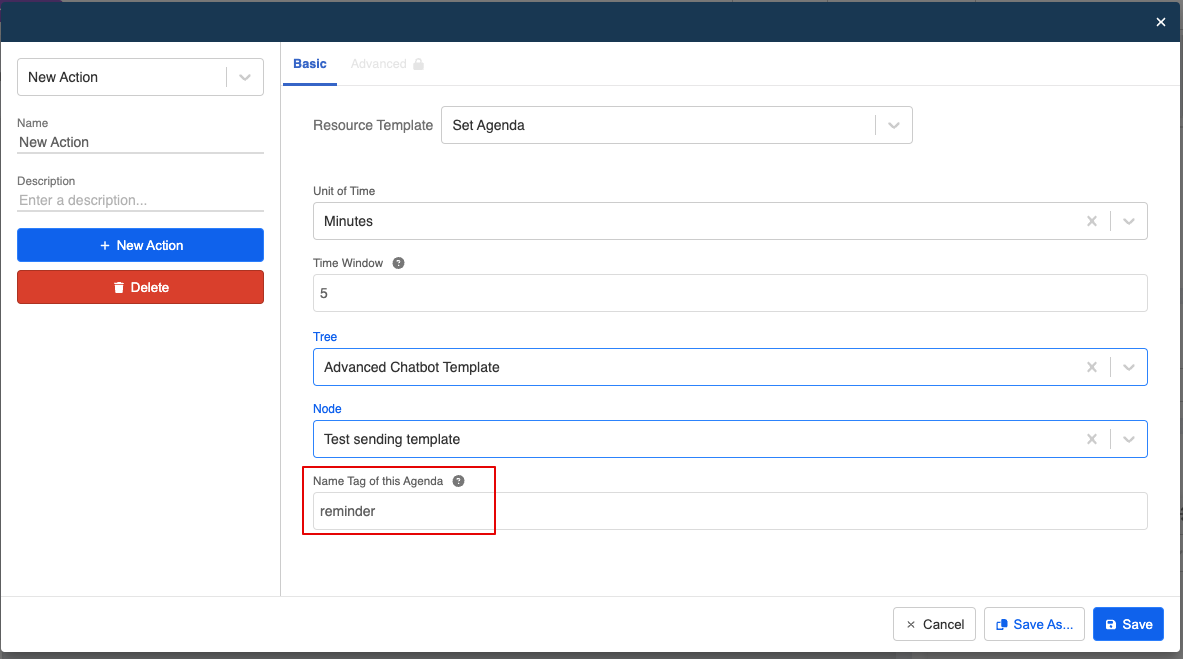
Task: Clear the Unit of Time selection
Action: [x=1092, y=221]
